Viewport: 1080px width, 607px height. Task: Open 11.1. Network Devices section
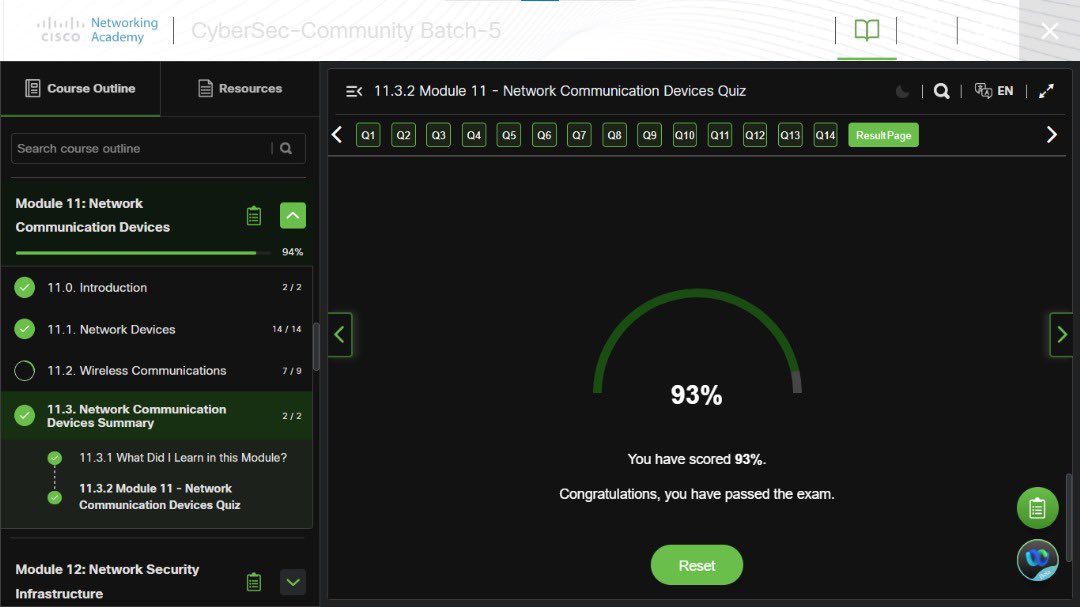[x=157, y=329]
